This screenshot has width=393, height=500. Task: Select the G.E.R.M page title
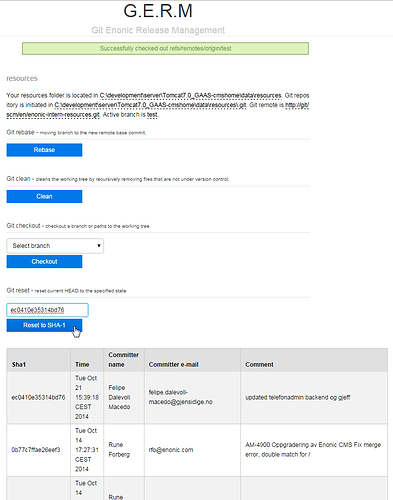158,11
